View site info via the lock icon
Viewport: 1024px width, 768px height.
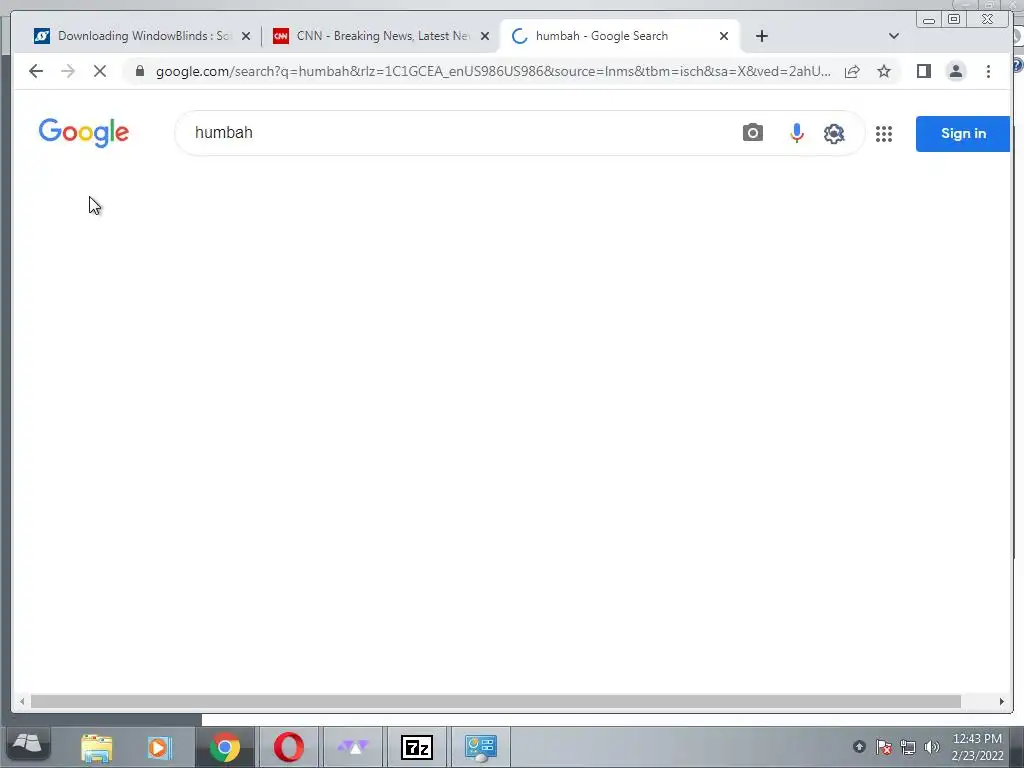[139, 71]
